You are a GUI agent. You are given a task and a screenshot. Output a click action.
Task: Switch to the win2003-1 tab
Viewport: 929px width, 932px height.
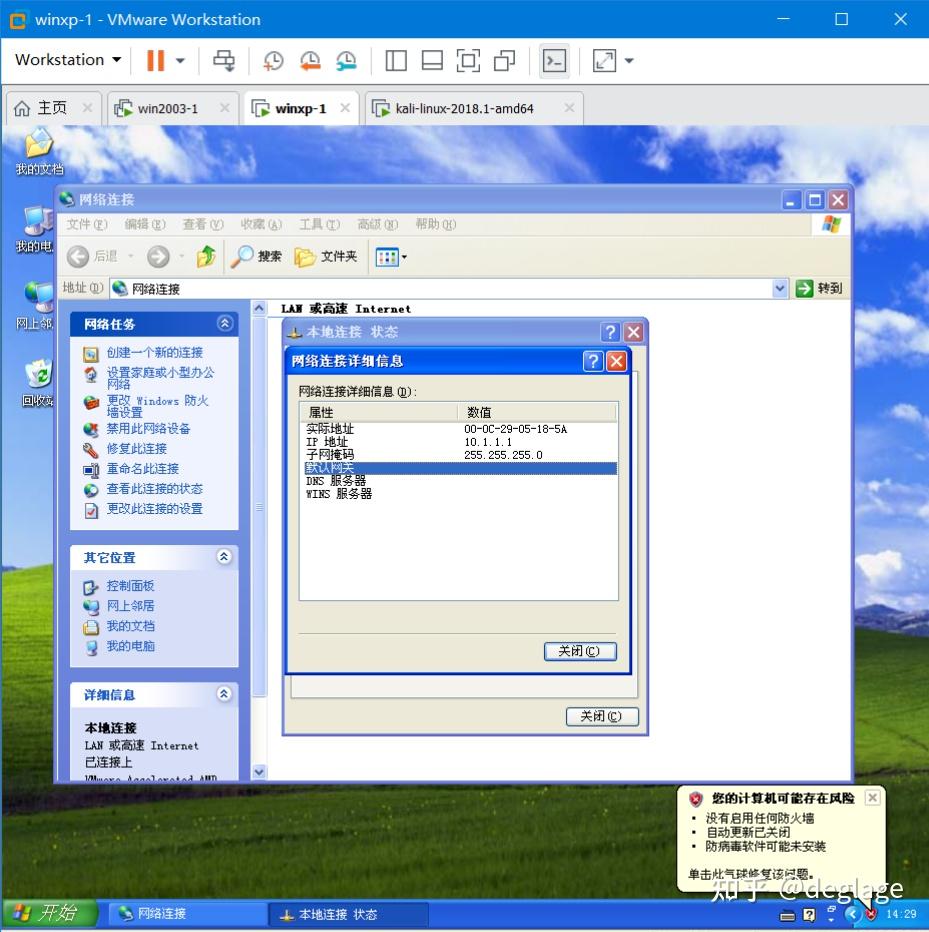(168, 108)
